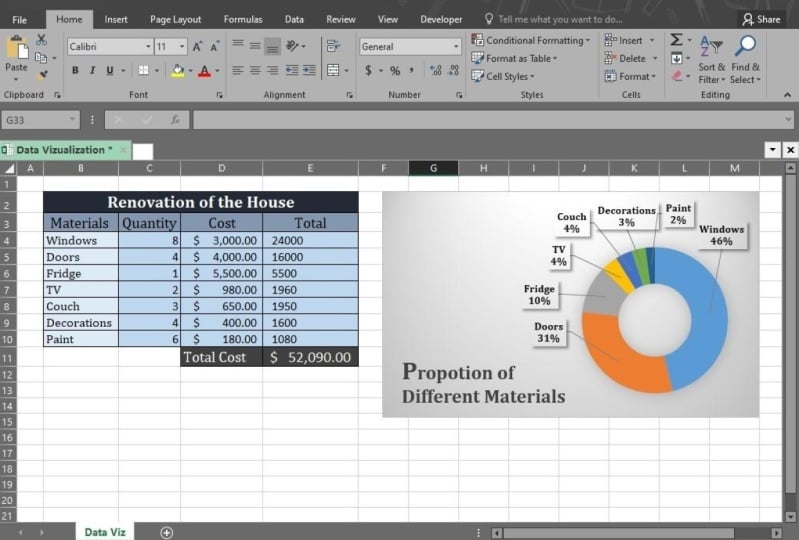The width and height of the screenshot is (799, 540).
Task: Click the Select All corner triangle
Action: (x=9, y=169)
